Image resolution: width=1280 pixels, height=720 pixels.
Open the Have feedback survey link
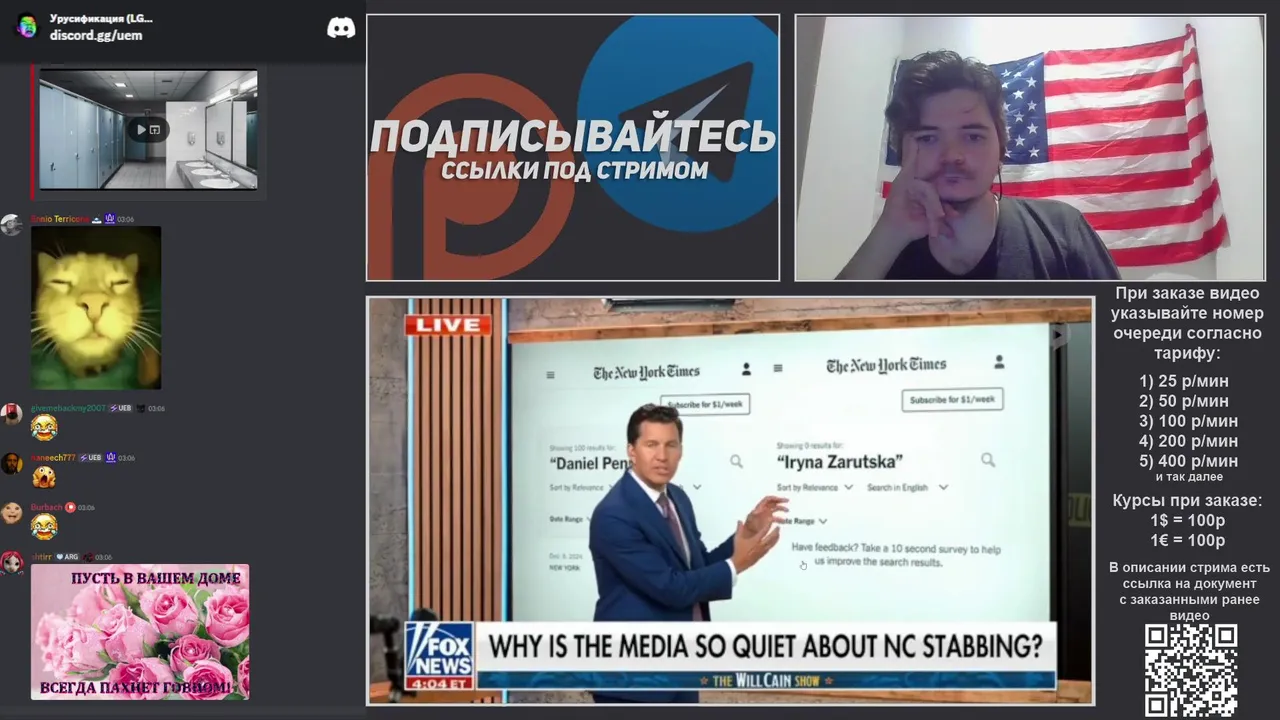click(x=895, y=555)
